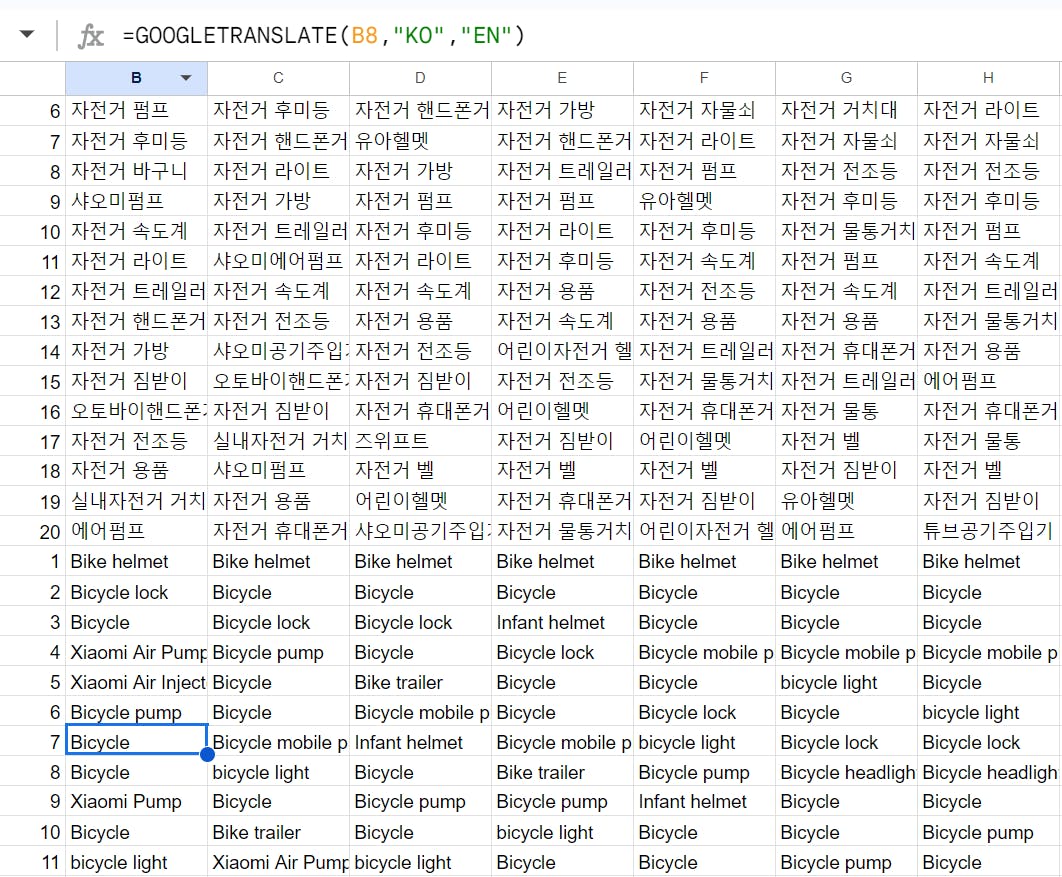Select row header 4 beside Xiaomi Air Pump

coord(33,652)
